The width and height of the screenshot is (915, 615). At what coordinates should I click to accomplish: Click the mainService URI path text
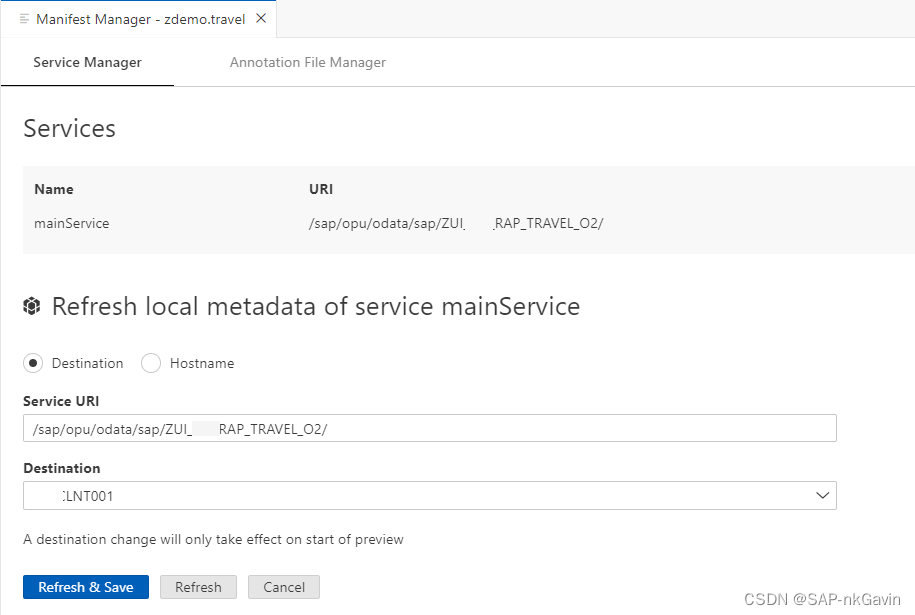coord(456,223)
